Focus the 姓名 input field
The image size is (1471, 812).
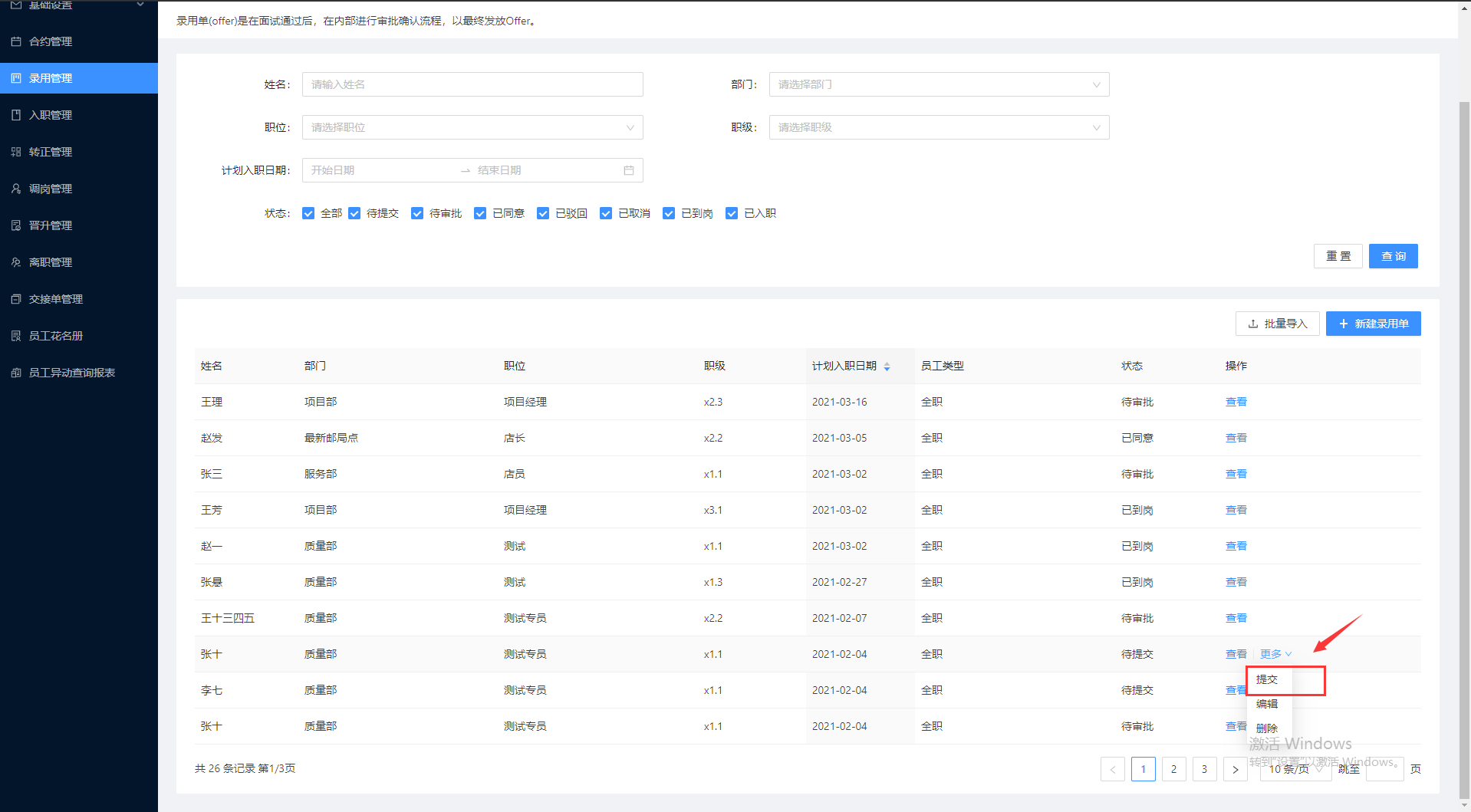pyautogui.click(x=472, y=84)
